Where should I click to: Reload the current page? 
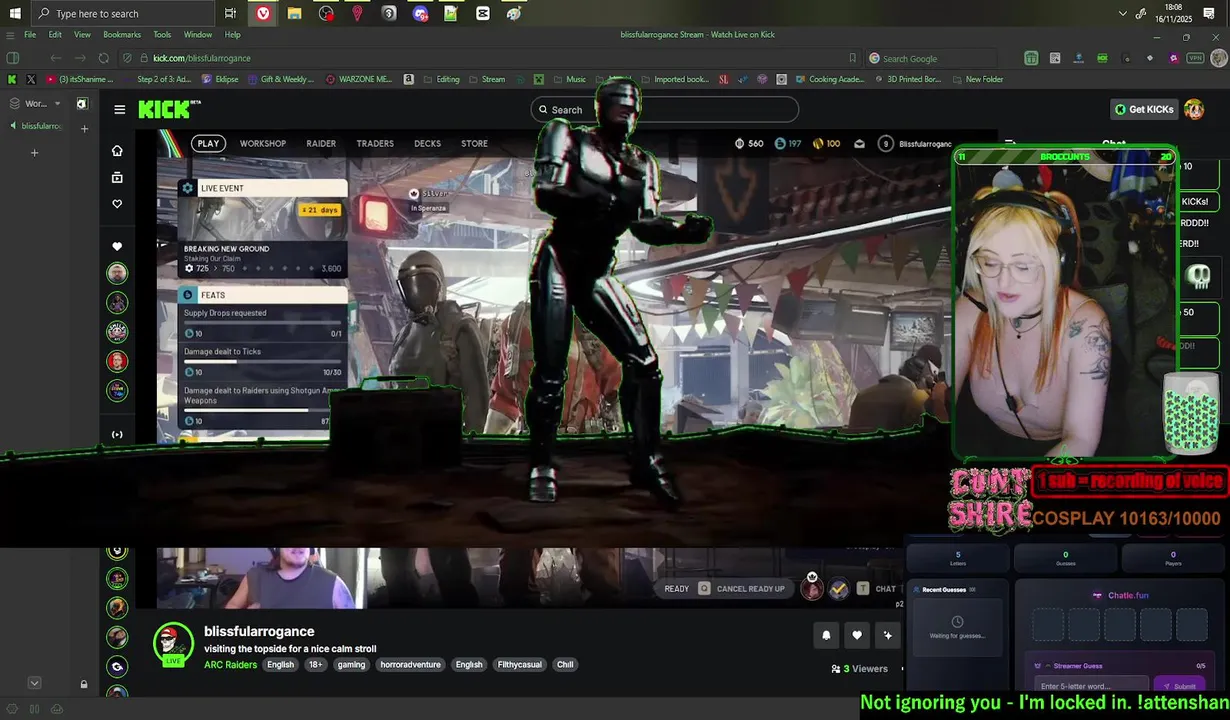[x=103, y=58]
